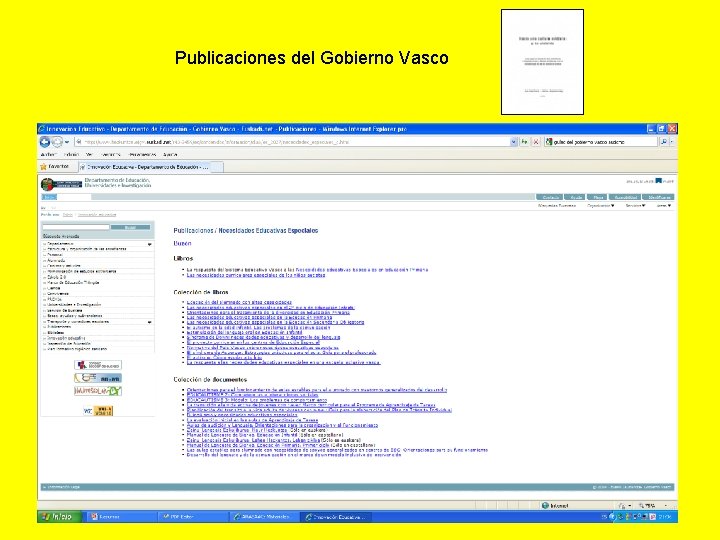Select Biblioteca in sidebar menu
The height and width of the screenshot is (540, 720).
pyautogui.click(x=56, y=332)
